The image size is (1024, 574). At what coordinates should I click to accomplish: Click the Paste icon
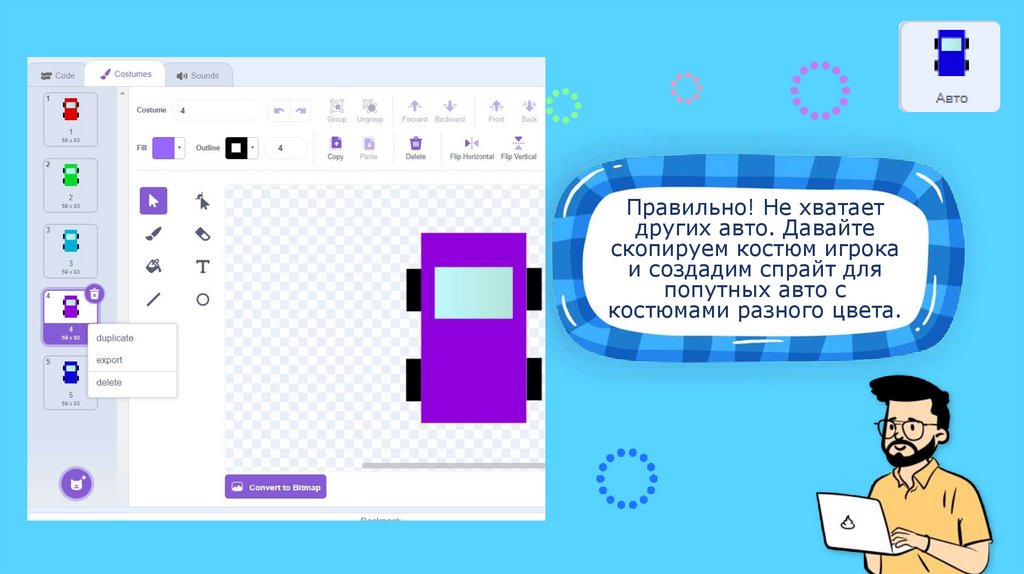coord(368,148)
